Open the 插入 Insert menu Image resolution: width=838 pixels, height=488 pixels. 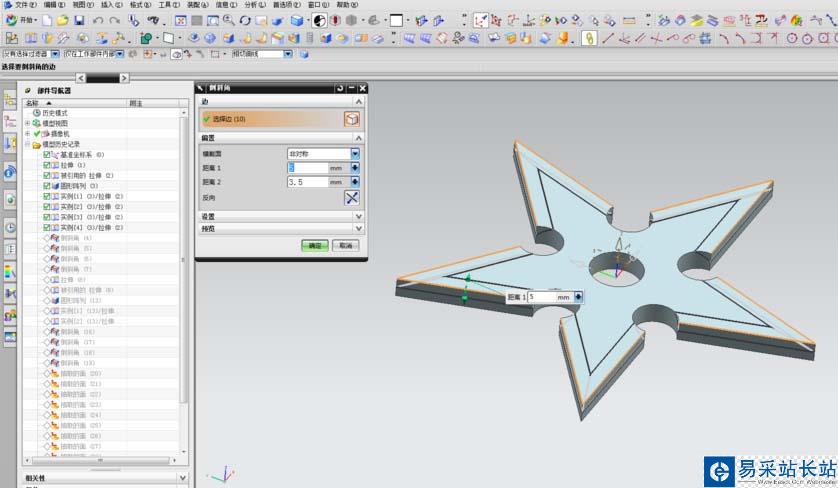(x=112, y=5)
